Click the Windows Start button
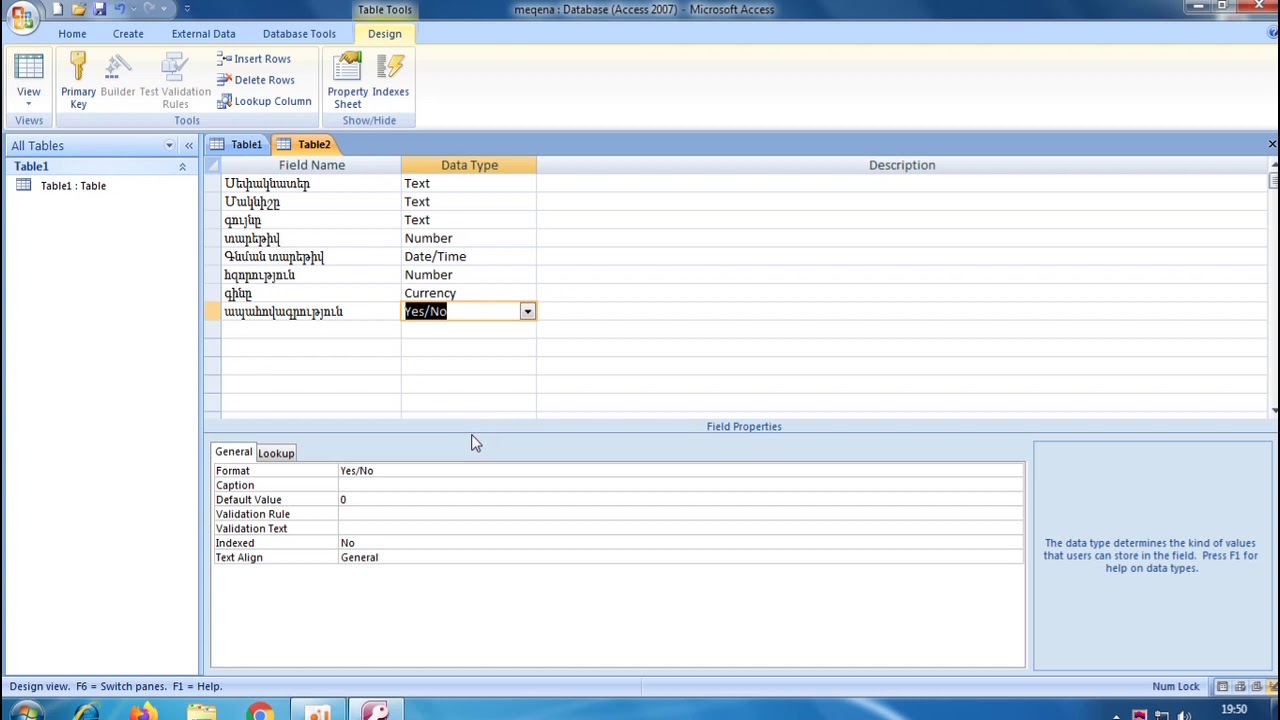 [25, 712]
